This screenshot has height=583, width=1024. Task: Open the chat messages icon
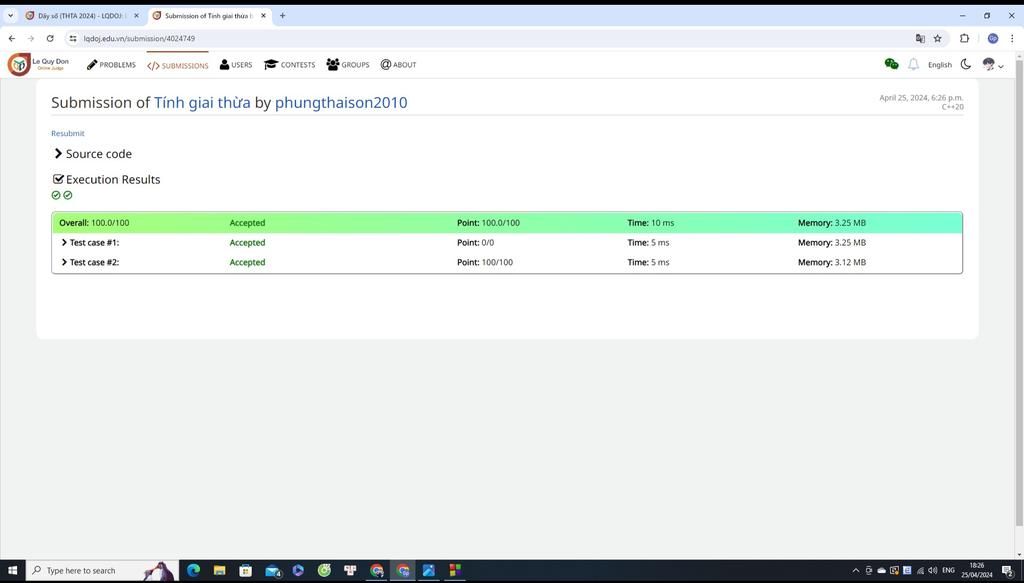tap(891, 64)
